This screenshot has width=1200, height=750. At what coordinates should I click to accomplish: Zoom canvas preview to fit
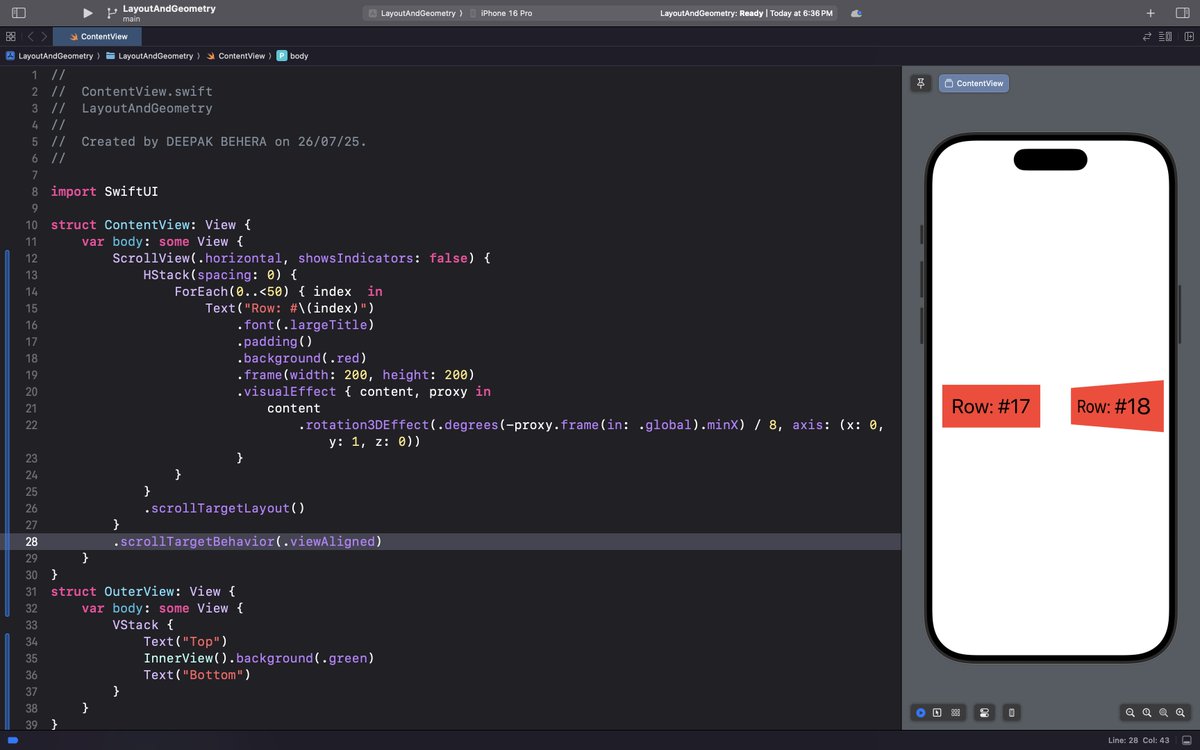(1164, 713)
